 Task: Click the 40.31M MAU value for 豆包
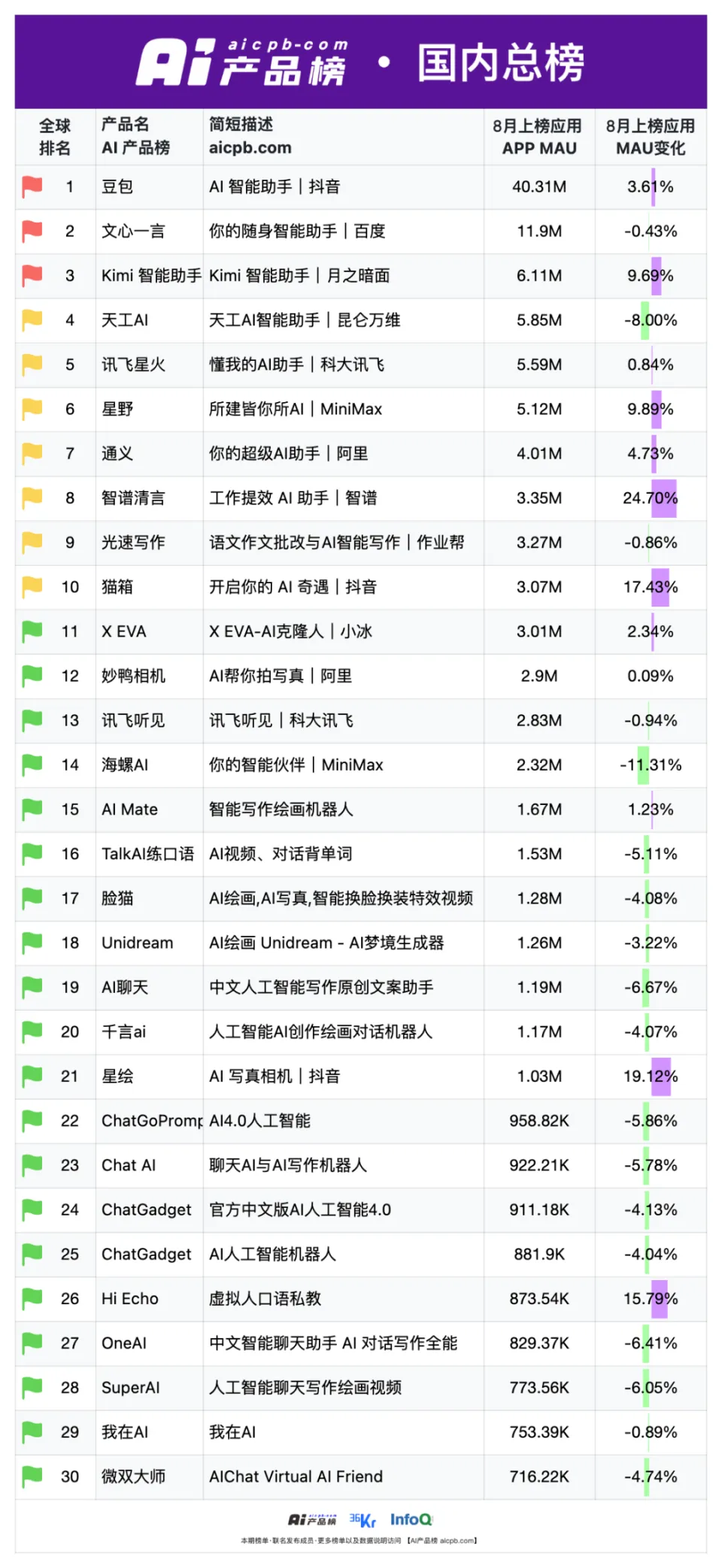tap(538, 186)
